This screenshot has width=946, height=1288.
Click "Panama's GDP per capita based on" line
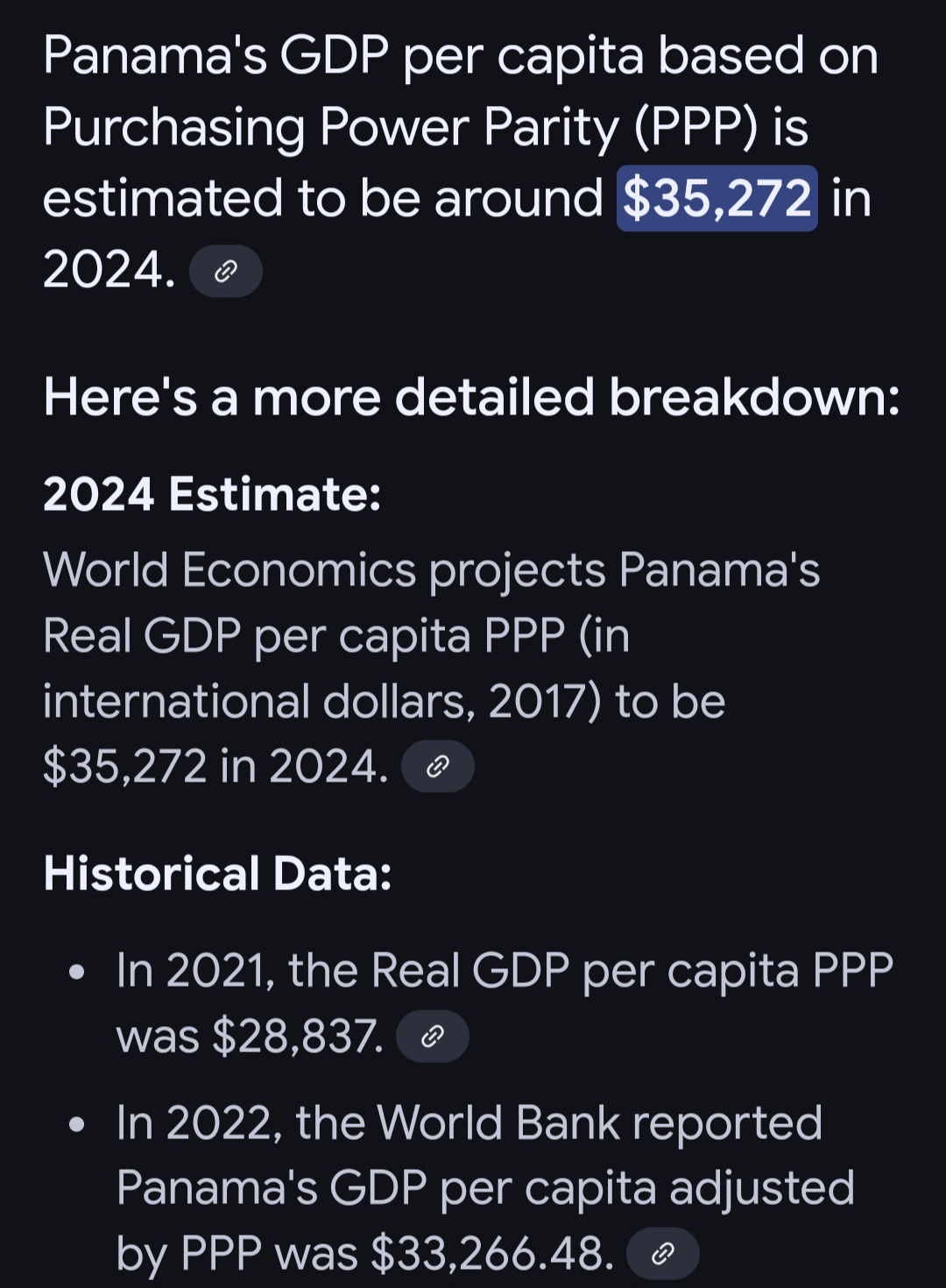461,57
